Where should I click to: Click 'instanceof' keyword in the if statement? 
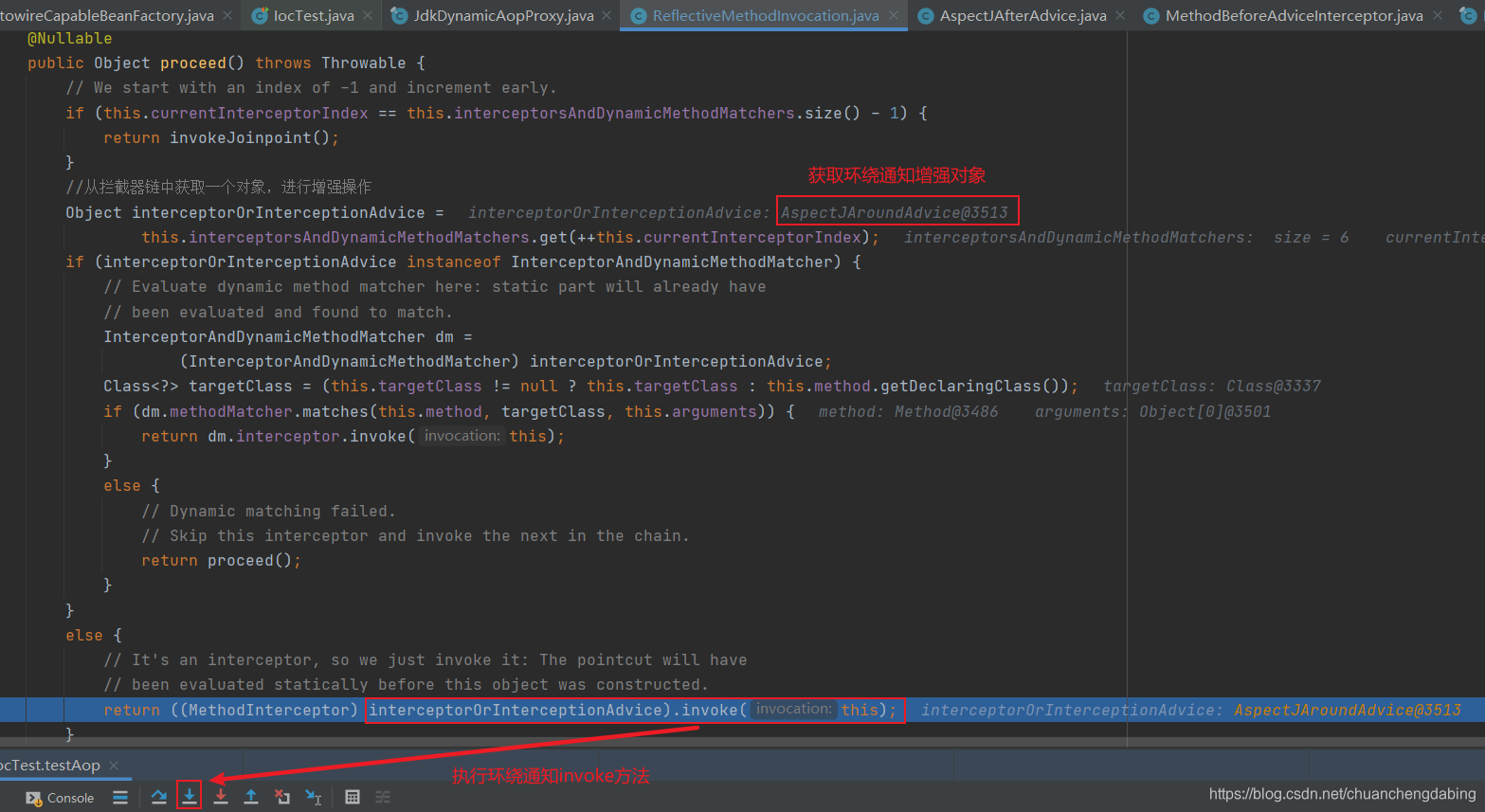coord(454,262)
